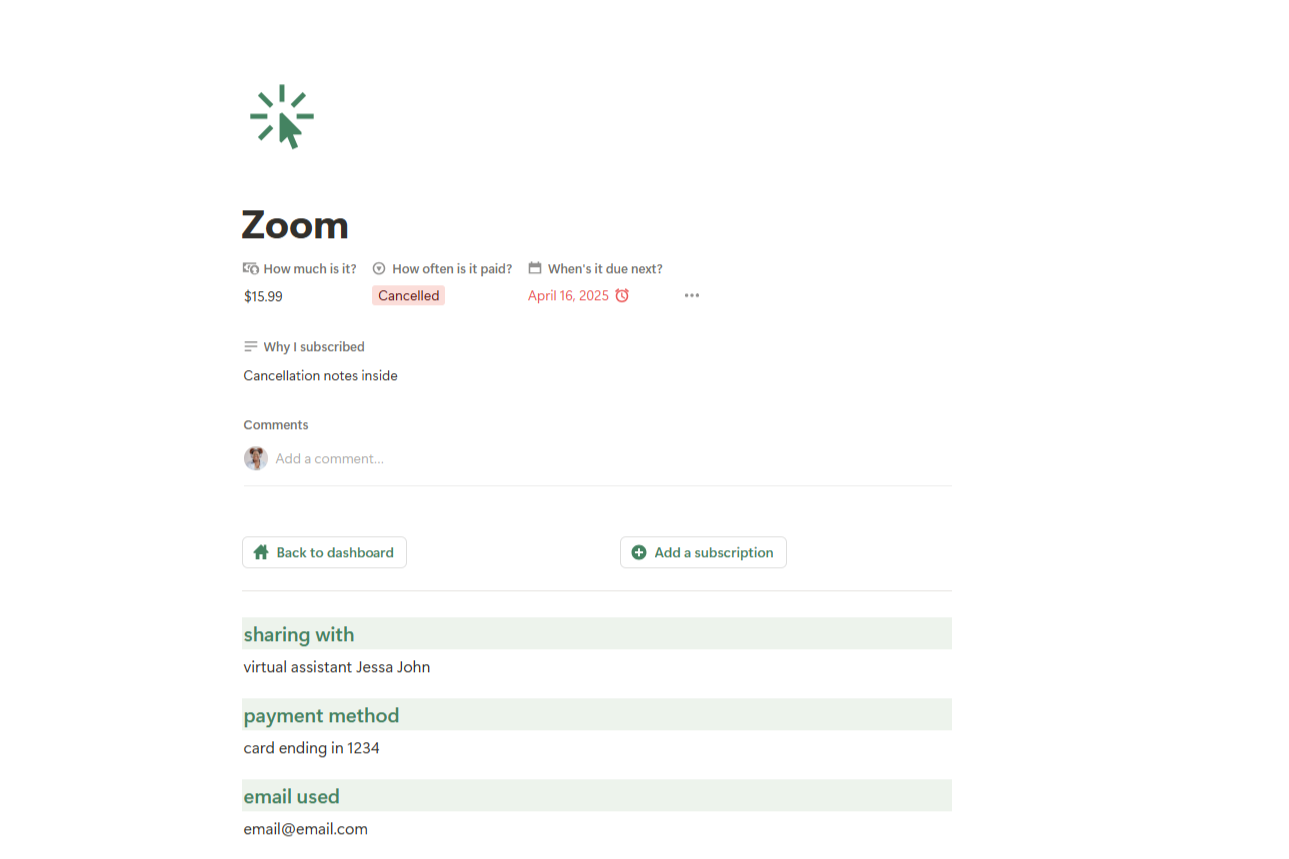Click the money icon beside How much is it
Image resolution: width=1289 pixels, height=859 pixels.
pos(251,268)
